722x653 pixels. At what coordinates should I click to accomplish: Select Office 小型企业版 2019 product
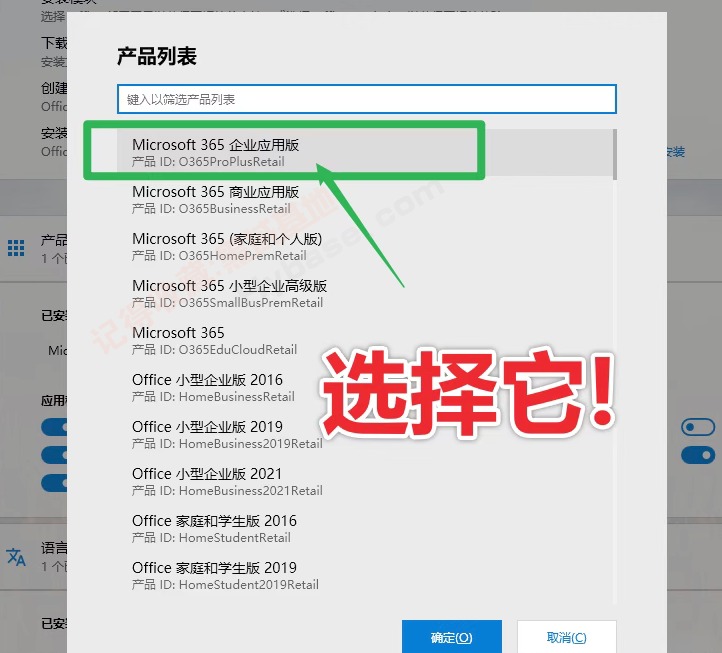(365, 434)
